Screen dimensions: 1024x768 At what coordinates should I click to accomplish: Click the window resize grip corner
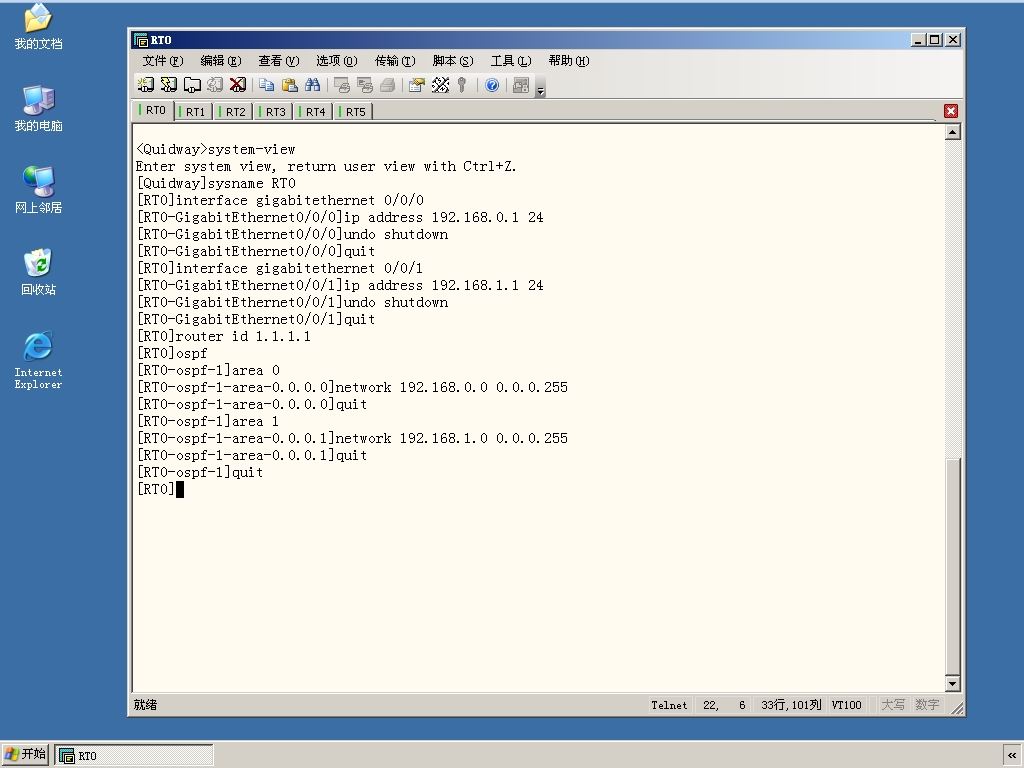pos(957,708)
